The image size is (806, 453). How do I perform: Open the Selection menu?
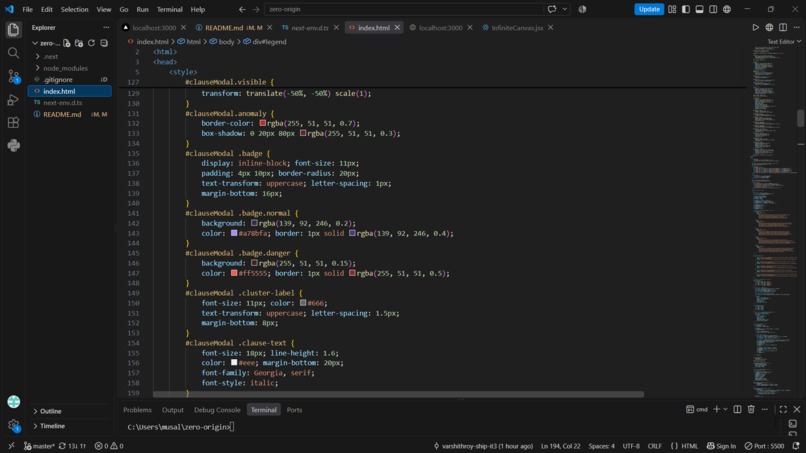pyautogui.click(x=75, y=9)
